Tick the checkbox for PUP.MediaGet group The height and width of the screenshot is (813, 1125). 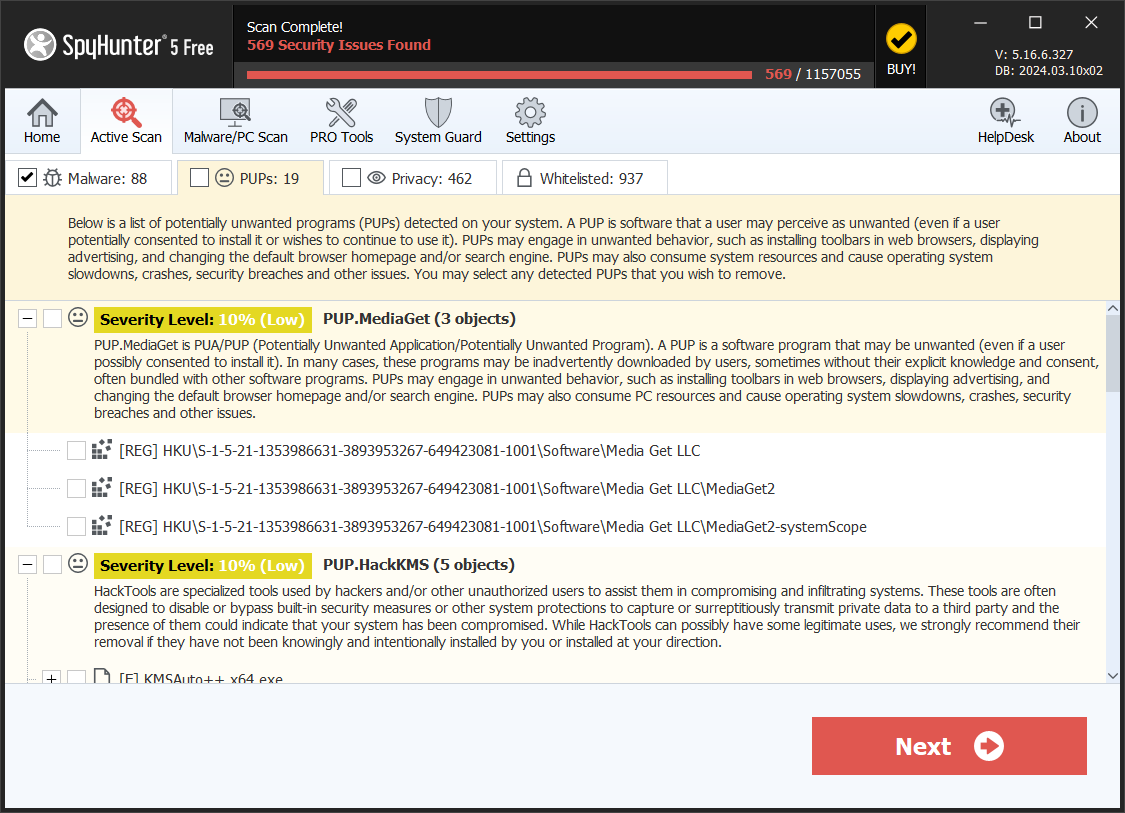pos(53,319)
